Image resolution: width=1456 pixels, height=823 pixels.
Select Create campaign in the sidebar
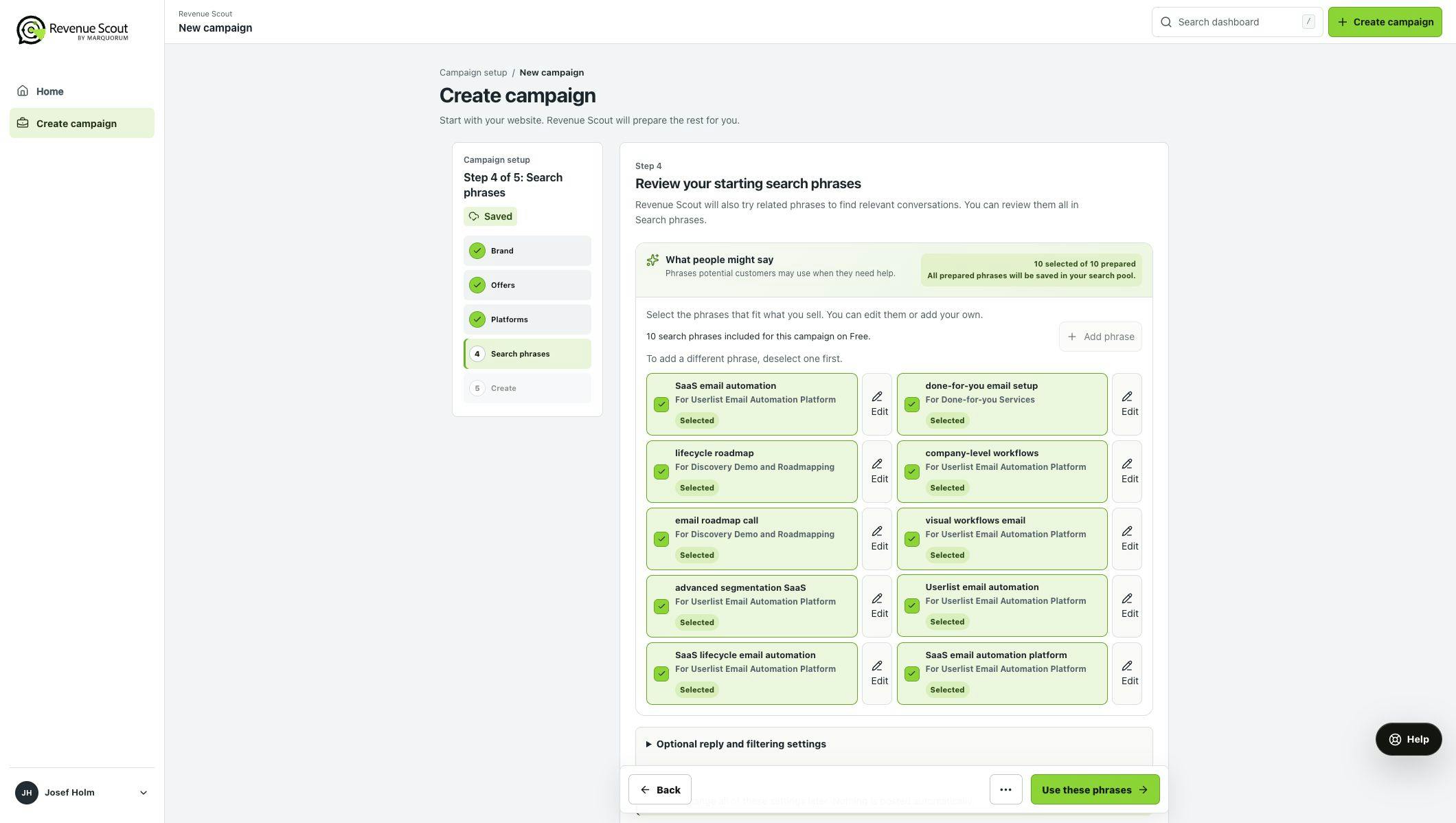[82, 123]
